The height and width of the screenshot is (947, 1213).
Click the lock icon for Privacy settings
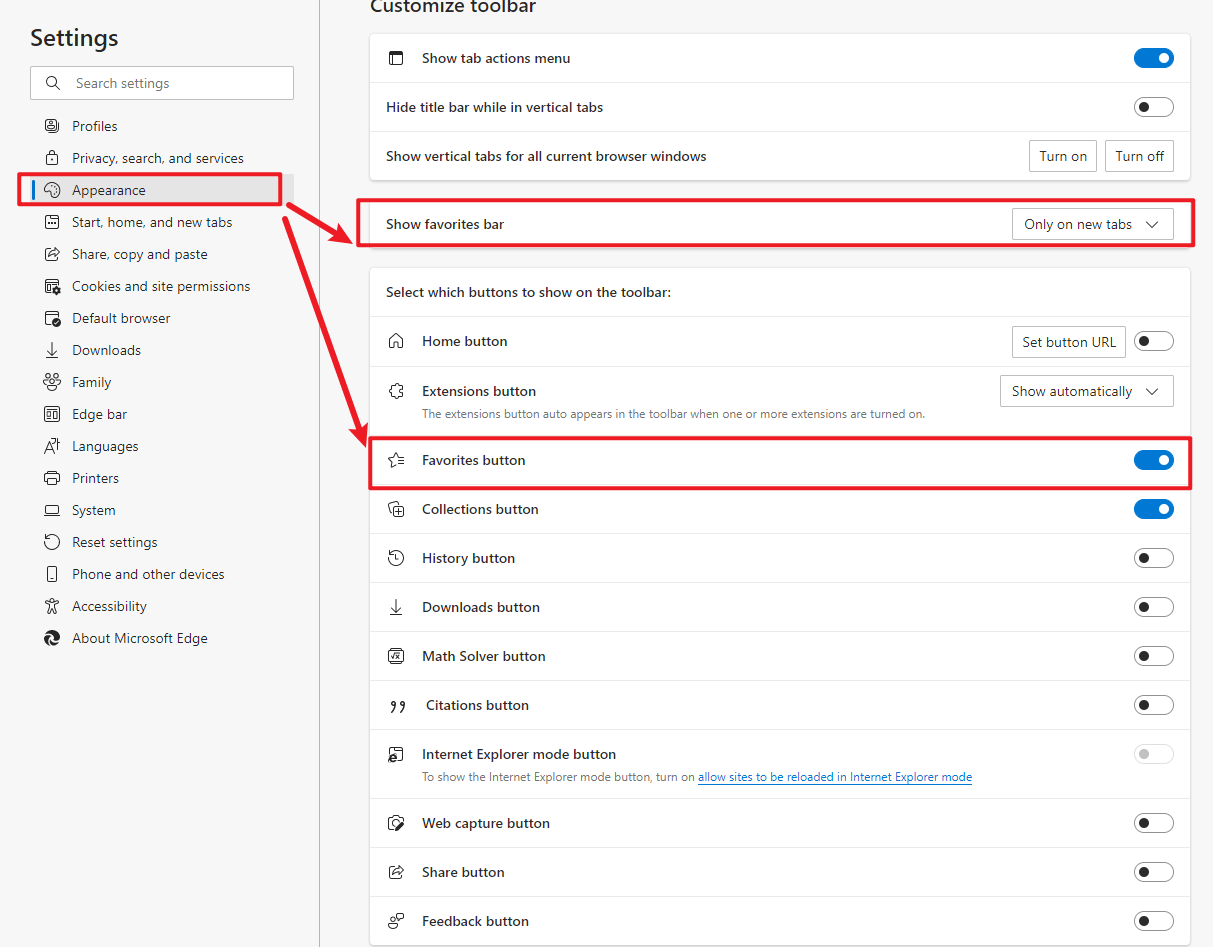click(x=52, y=158)
